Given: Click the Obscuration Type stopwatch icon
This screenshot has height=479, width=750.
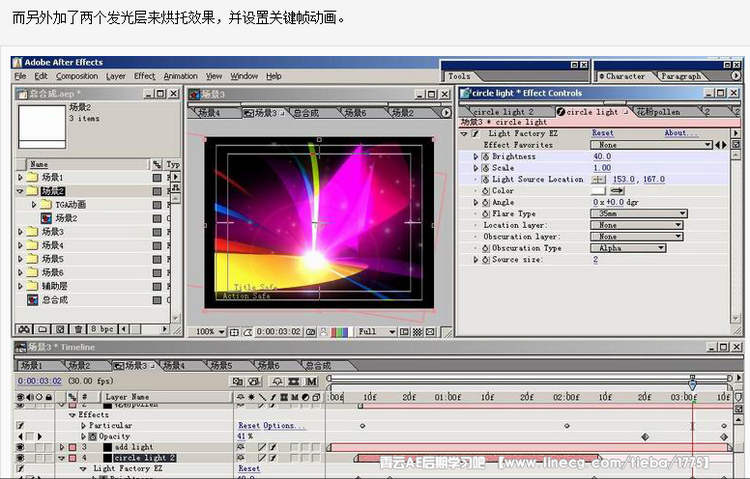Looking at the screenshot, I should point(485,248).
